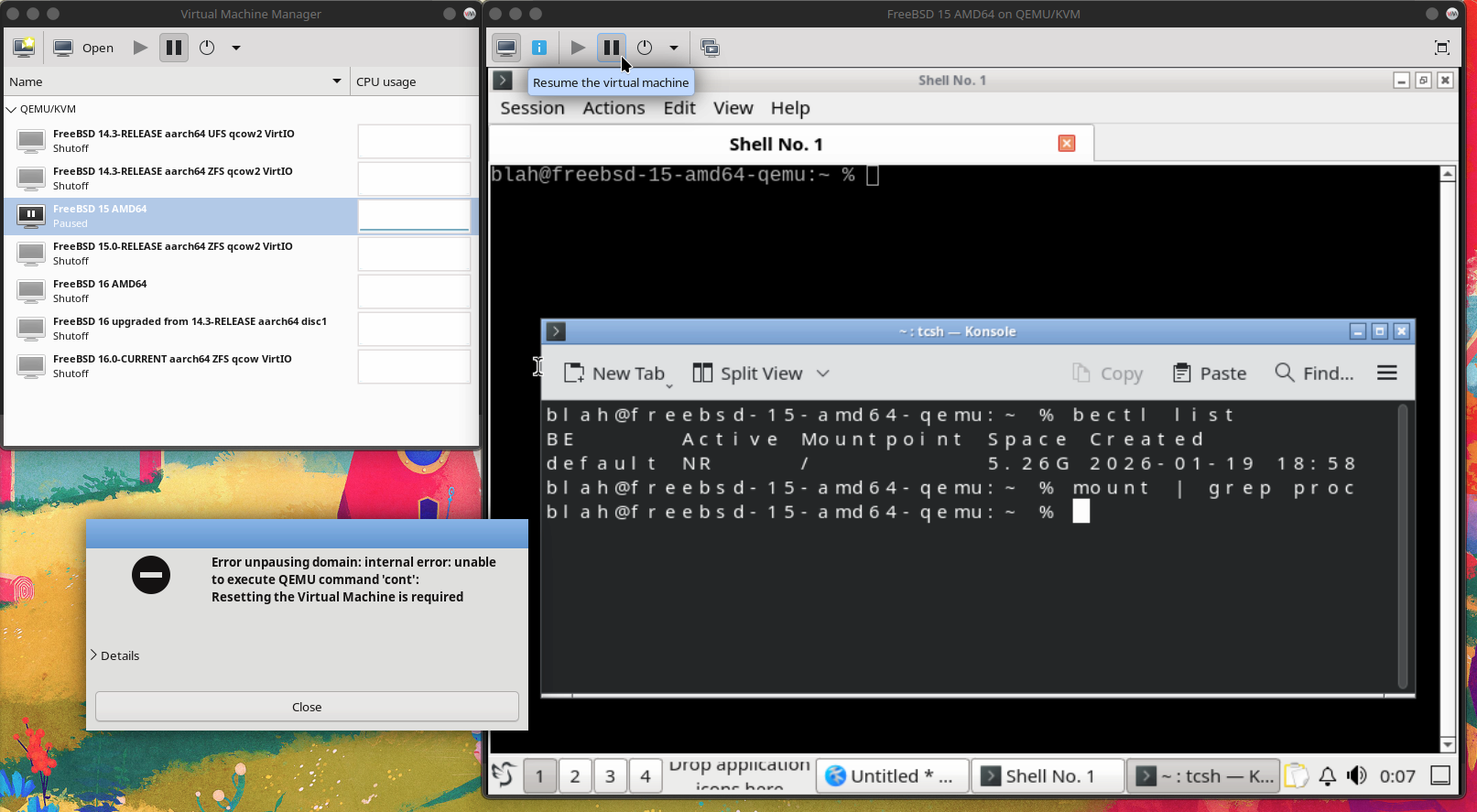Toggle fullscreen mode for the VM viewer
Screen dimensions: 1477x812
(1441, 48)
